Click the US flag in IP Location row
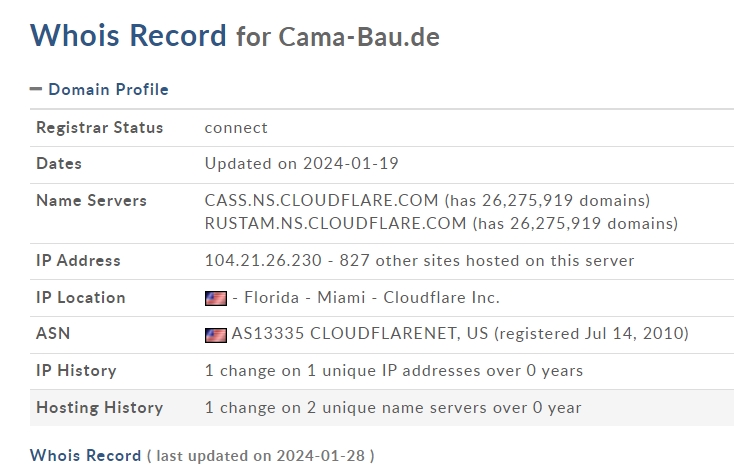 click(216, 298)
